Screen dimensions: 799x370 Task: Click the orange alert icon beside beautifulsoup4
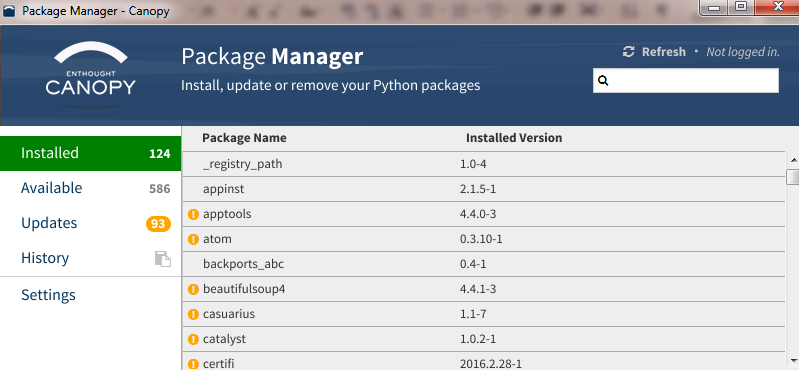click(193, 289)
